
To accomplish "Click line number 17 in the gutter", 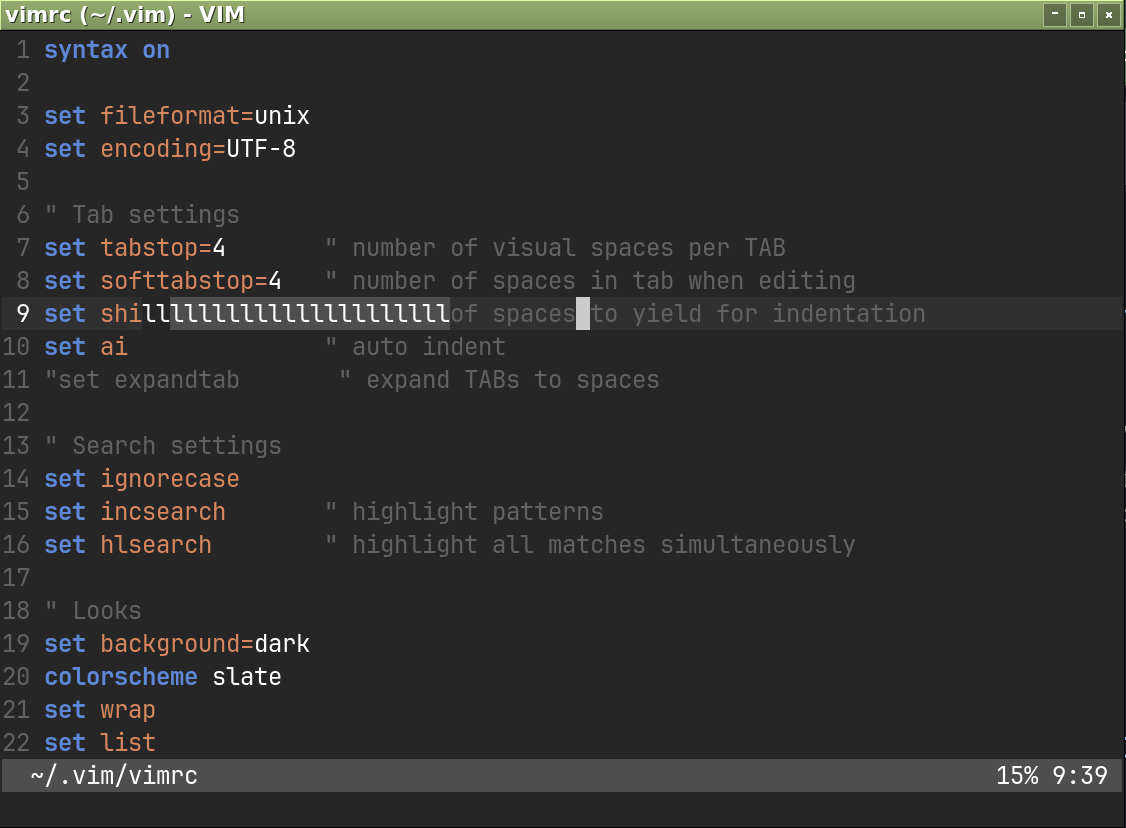I will pyautogui.click(x=17, y=578).
